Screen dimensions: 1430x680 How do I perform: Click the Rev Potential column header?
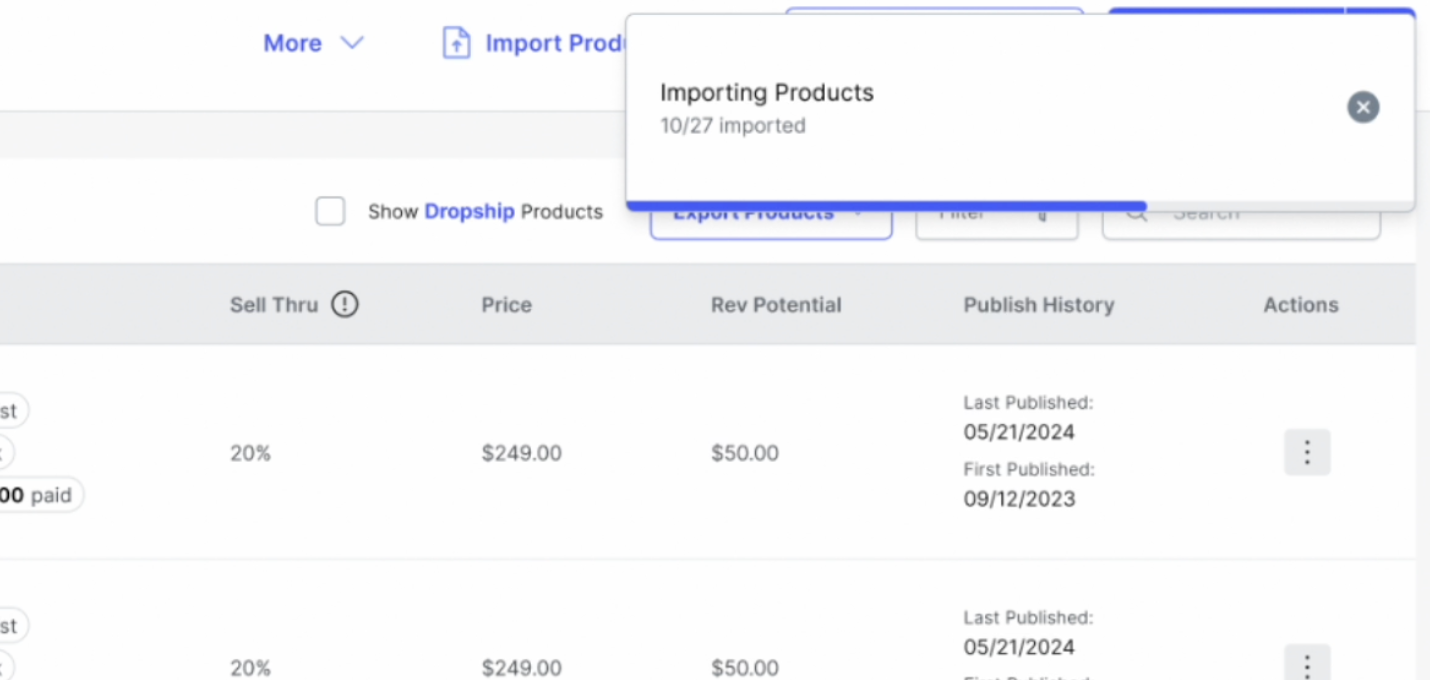coord(775,305)
